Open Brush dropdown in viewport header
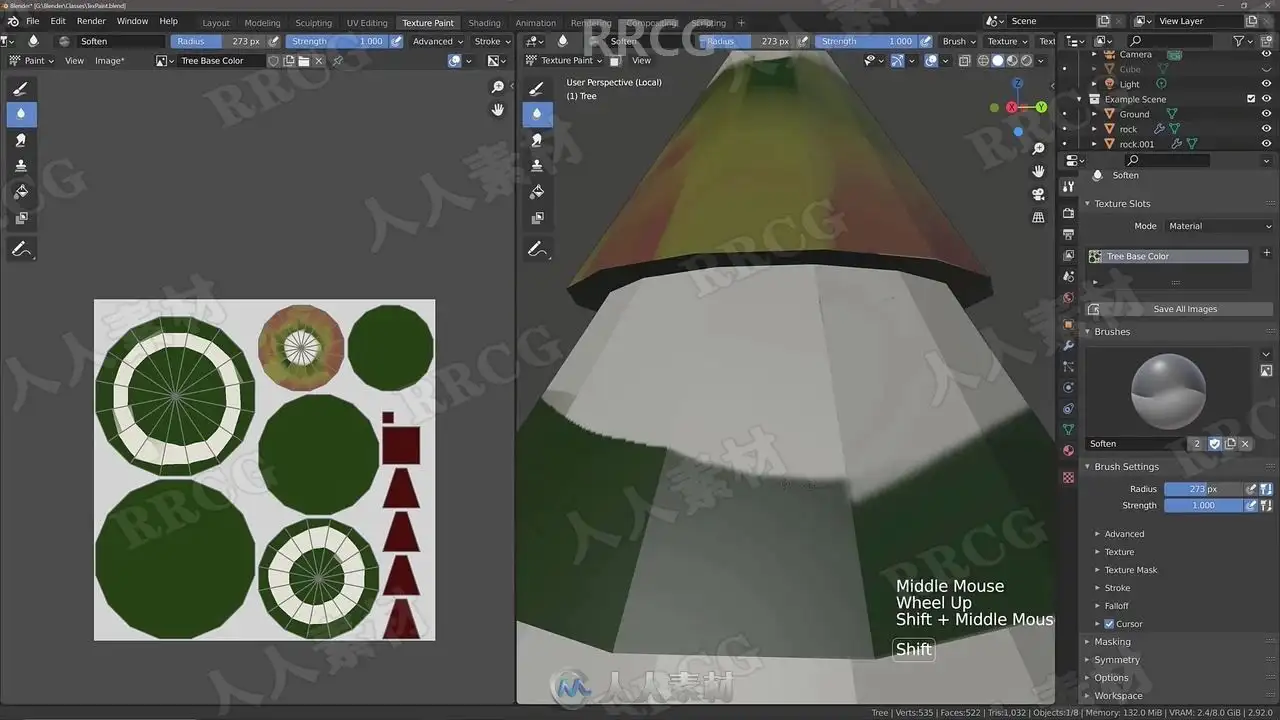 pyautogui.click(x=959, y=41)
